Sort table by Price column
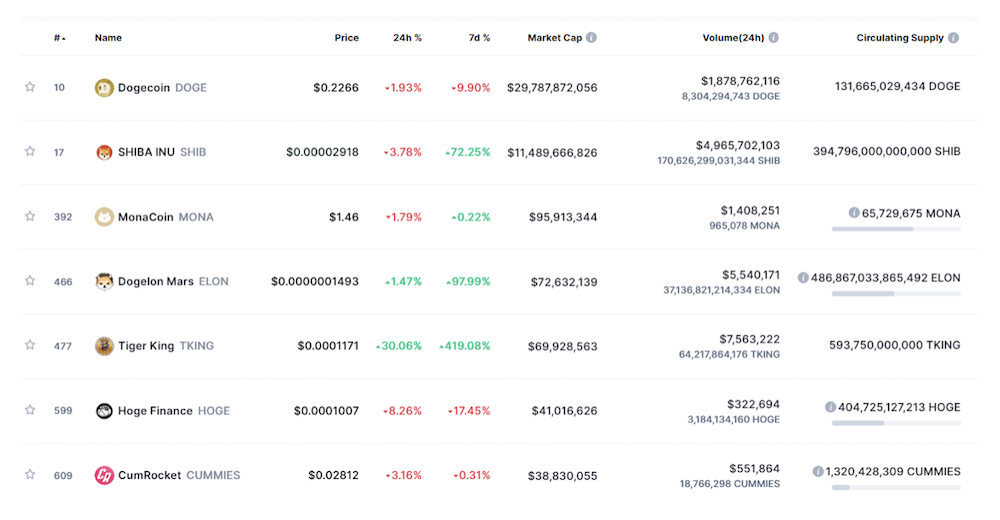The image size is (1000, 520). click(346, 38)
